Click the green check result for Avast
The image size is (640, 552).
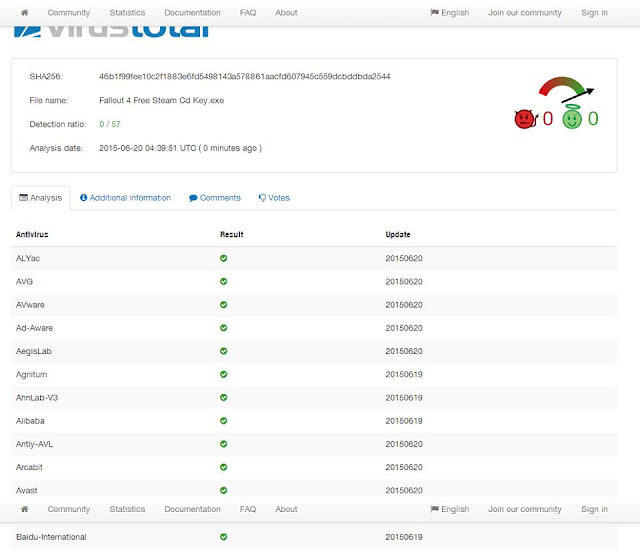click(x=224, y=490)
